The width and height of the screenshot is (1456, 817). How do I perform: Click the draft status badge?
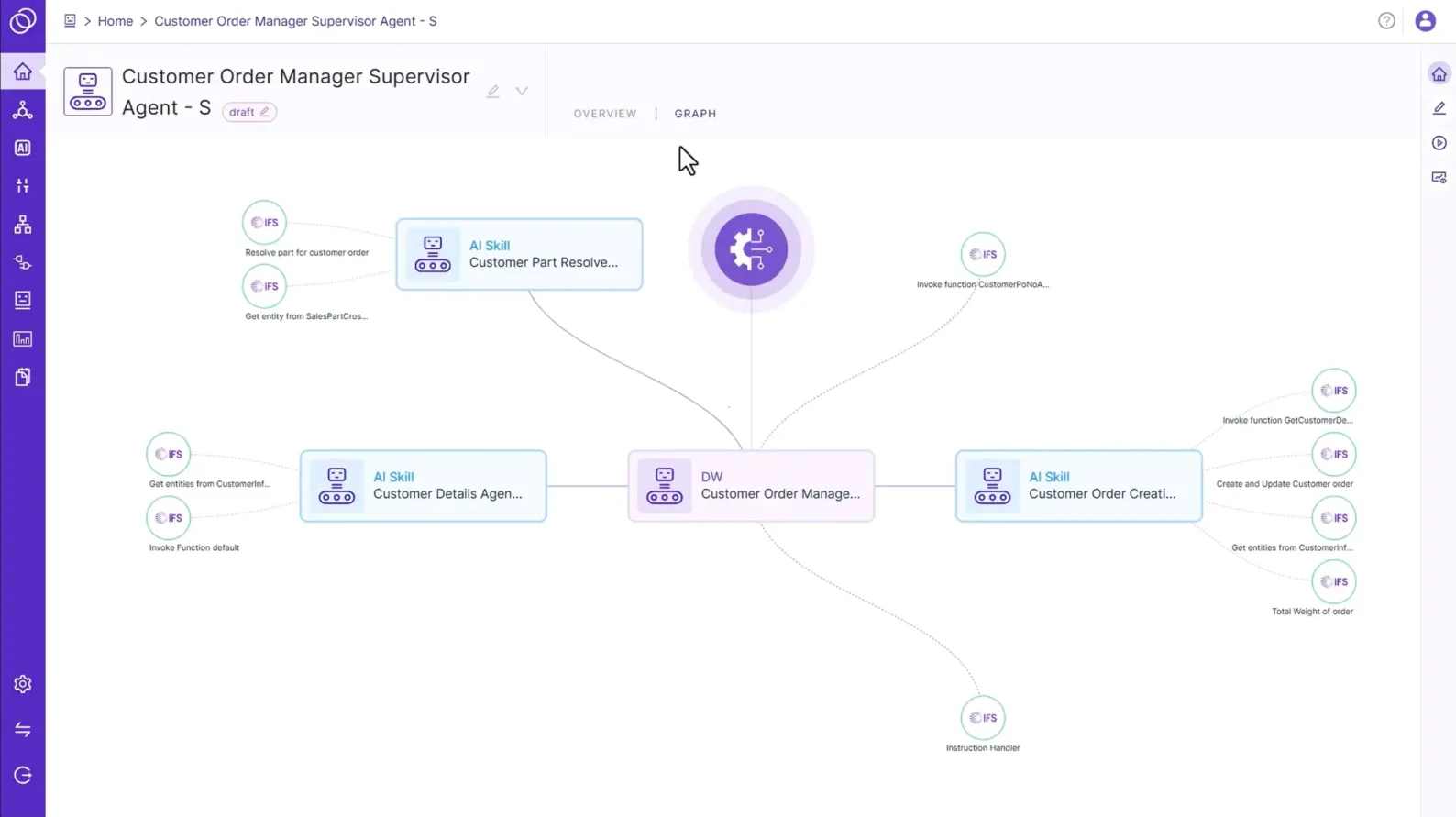pos(248,112)
